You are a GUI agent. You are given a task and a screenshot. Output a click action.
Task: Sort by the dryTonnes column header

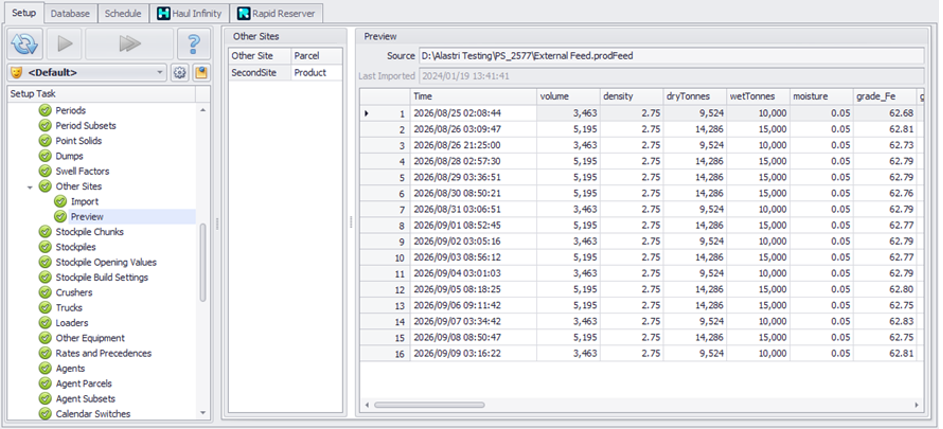(695, 96)
